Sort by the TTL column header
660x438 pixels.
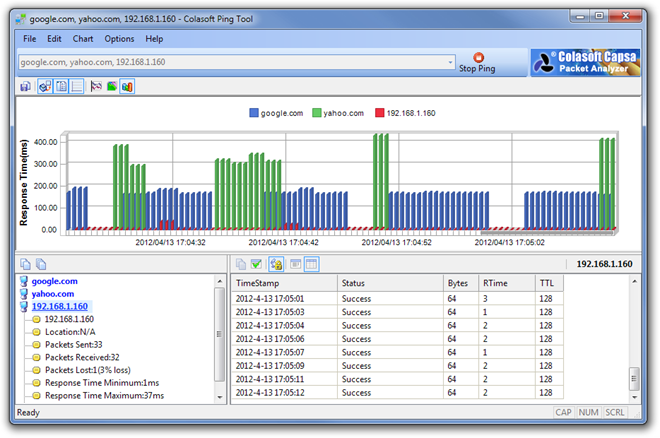(x=549, y=283)
